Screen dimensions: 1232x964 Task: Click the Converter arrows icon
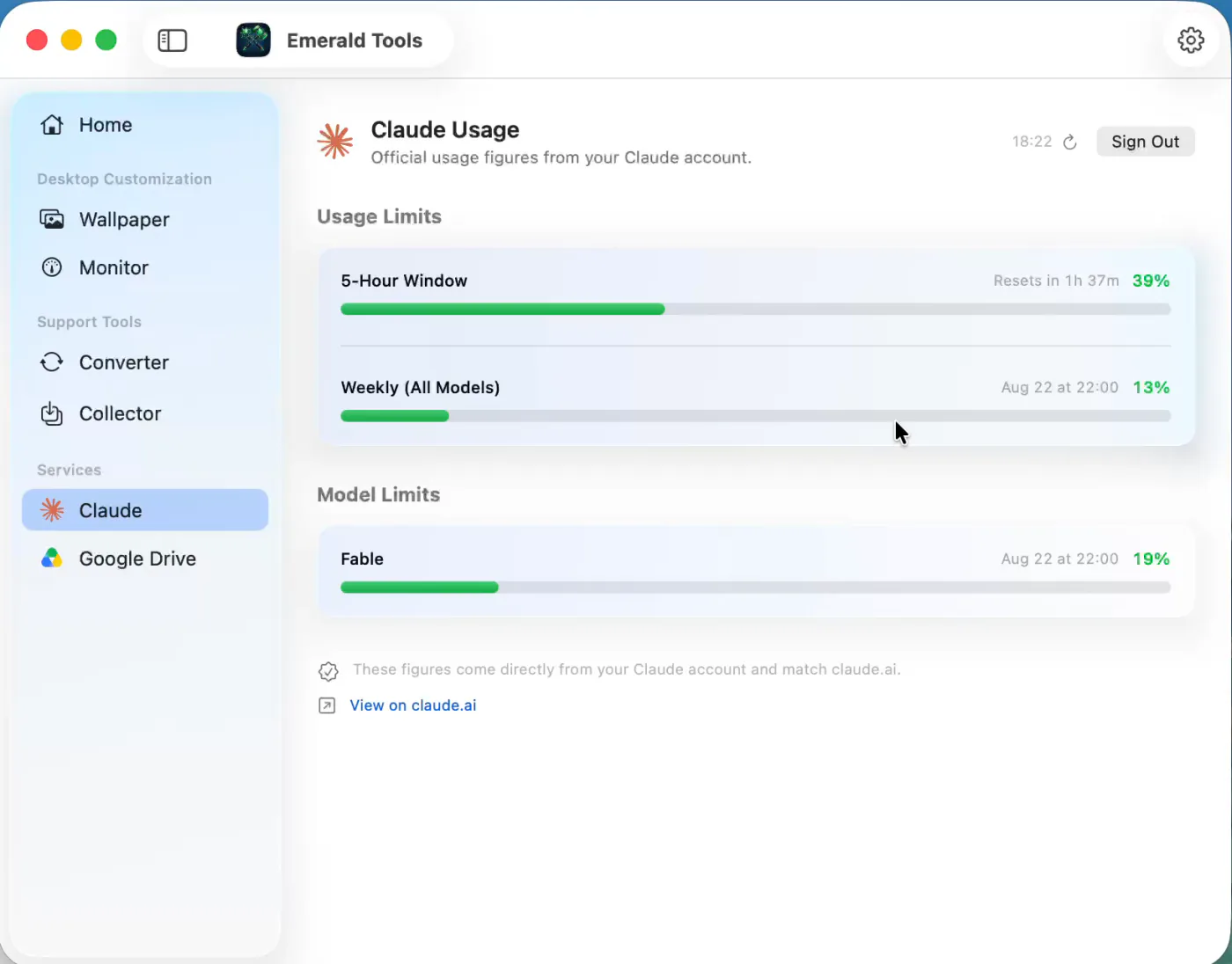(52, 361)
